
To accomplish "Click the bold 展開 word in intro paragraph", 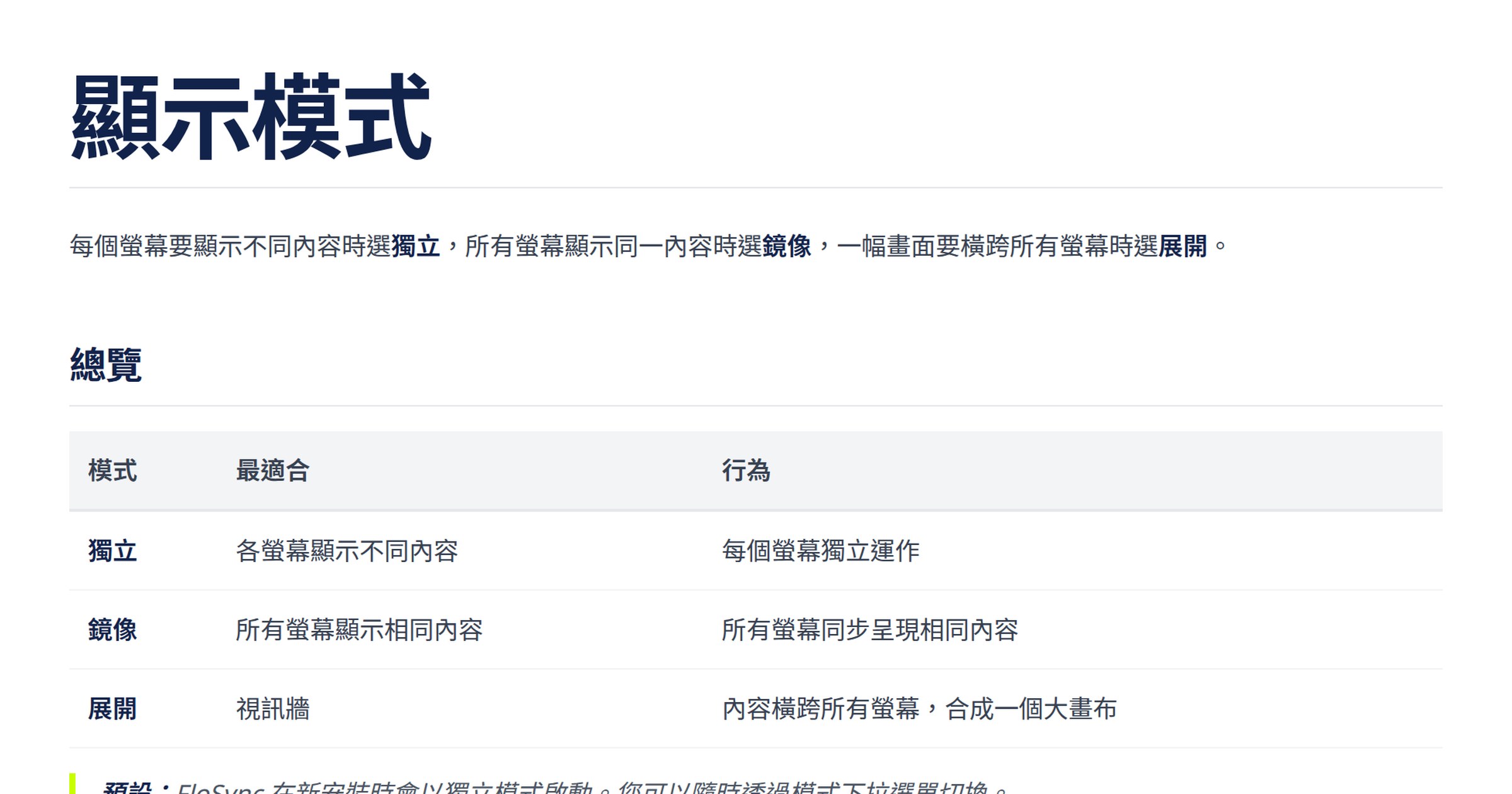I will point(1183,246).
